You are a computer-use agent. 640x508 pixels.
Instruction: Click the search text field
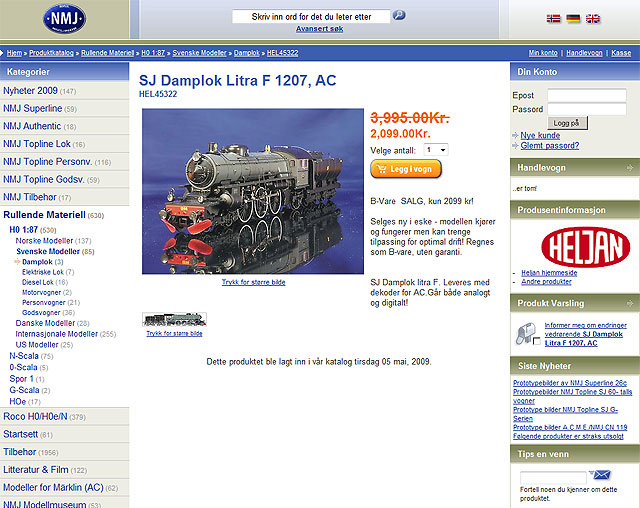tap(311, 17)
